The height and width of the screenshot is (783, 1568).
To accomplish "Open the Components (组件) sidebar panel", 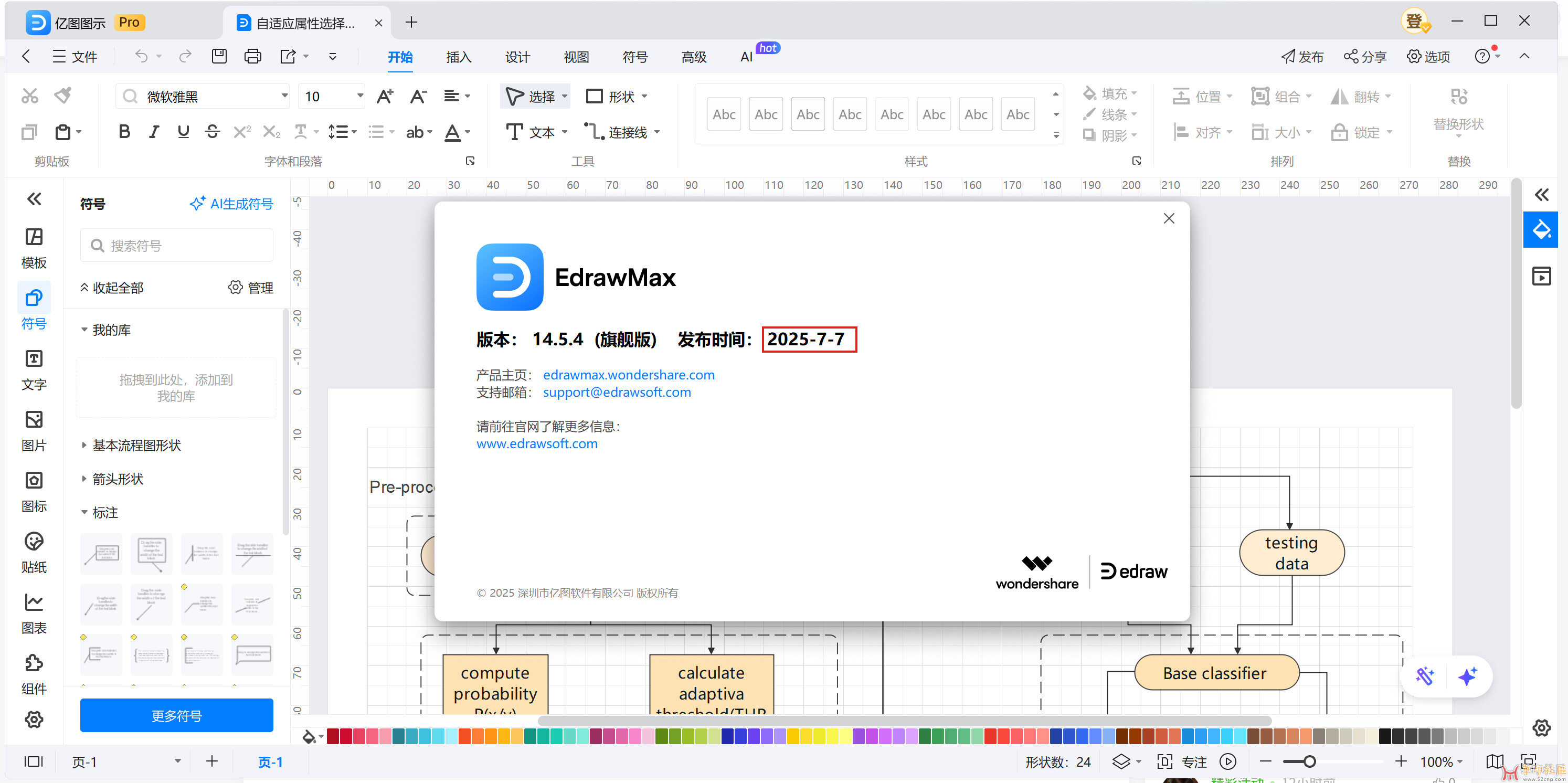I will tap(34, 674).
